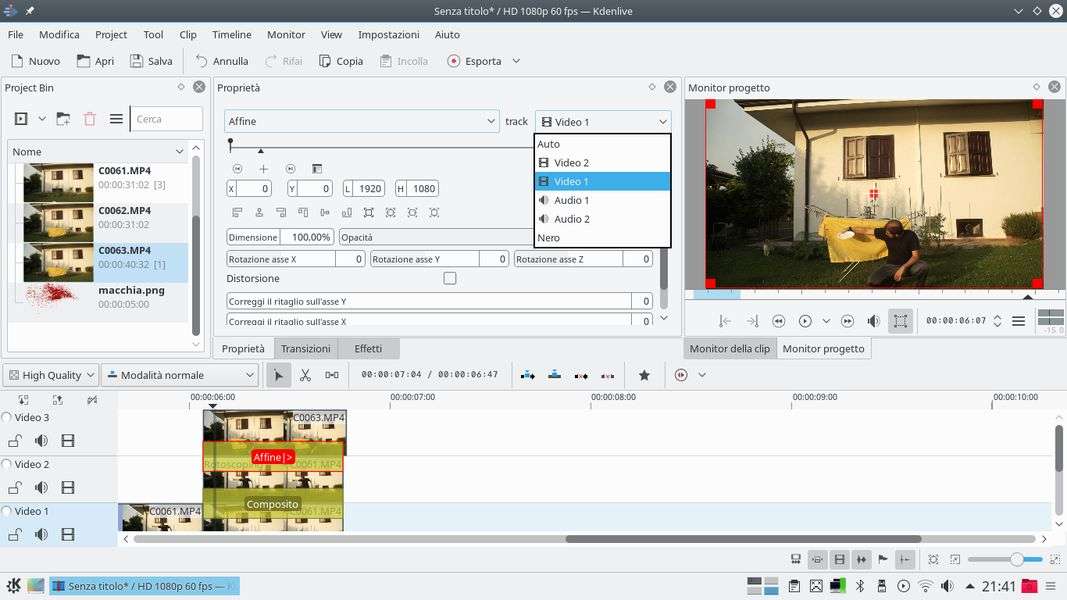
Task: Toggle the monitor edit mode icon
Action: point(900,321)
